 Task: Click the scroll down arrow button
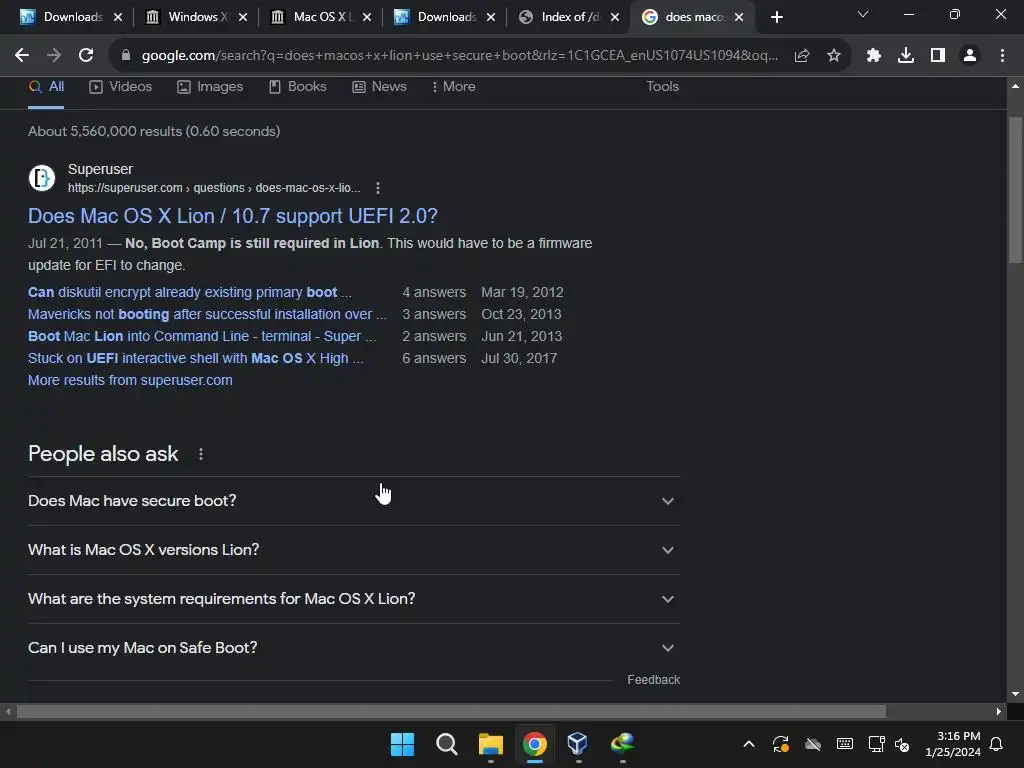pos(1015,694)
